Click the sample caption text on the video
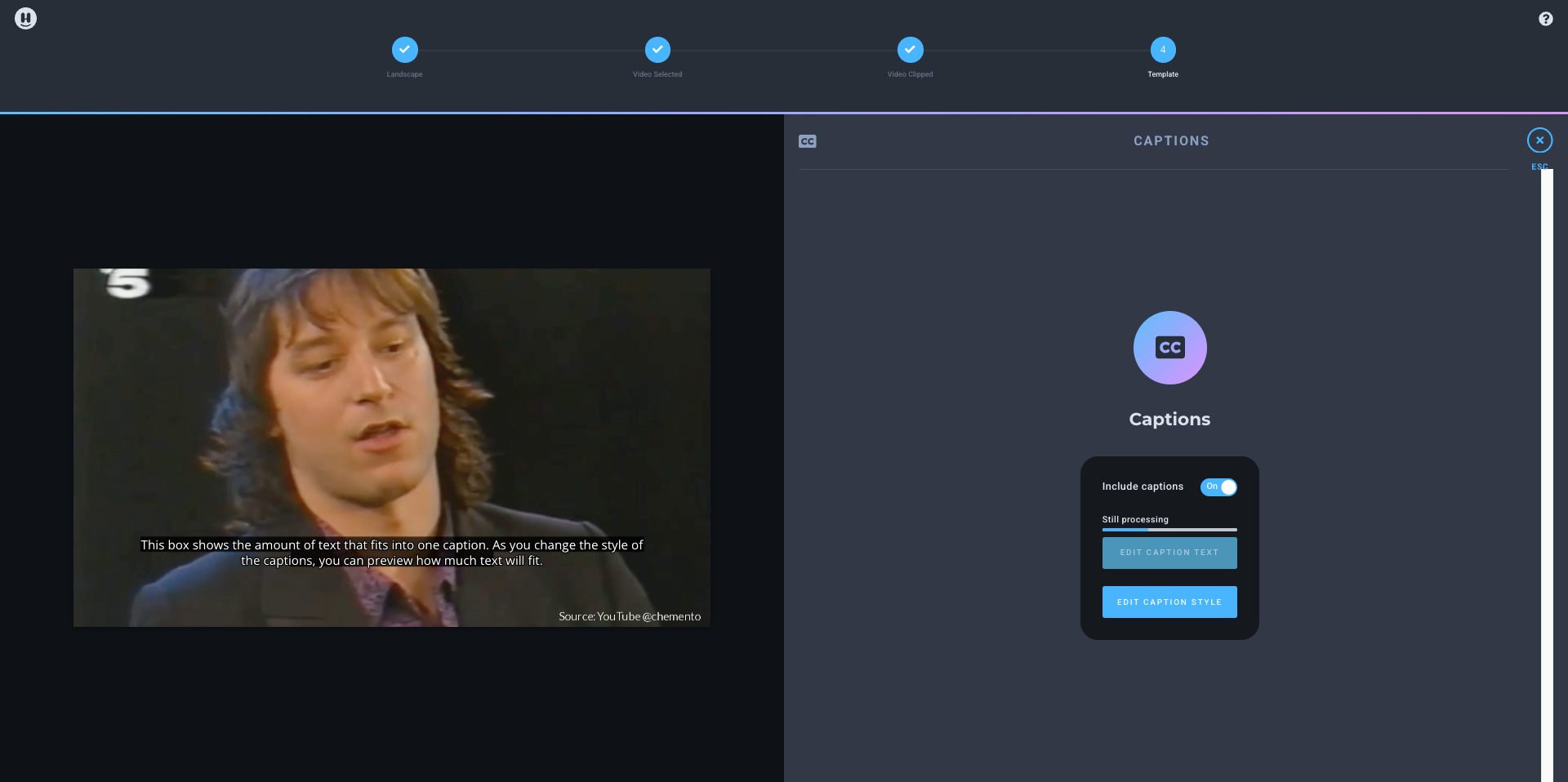 [x=392, y=553]
